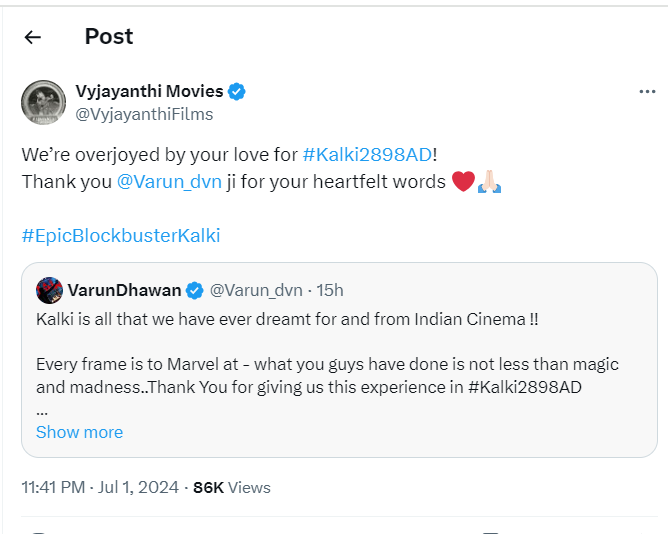Click the 15h timestamp on quoted post

pyautogui.click(x=330, y=291)
